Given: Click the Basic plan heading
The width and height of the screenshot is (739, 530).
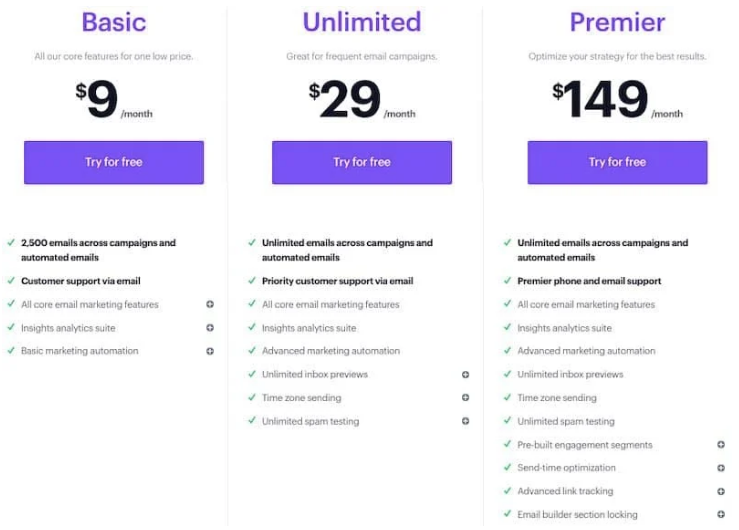Looking at the screenshot, I should tap(114, 21).
